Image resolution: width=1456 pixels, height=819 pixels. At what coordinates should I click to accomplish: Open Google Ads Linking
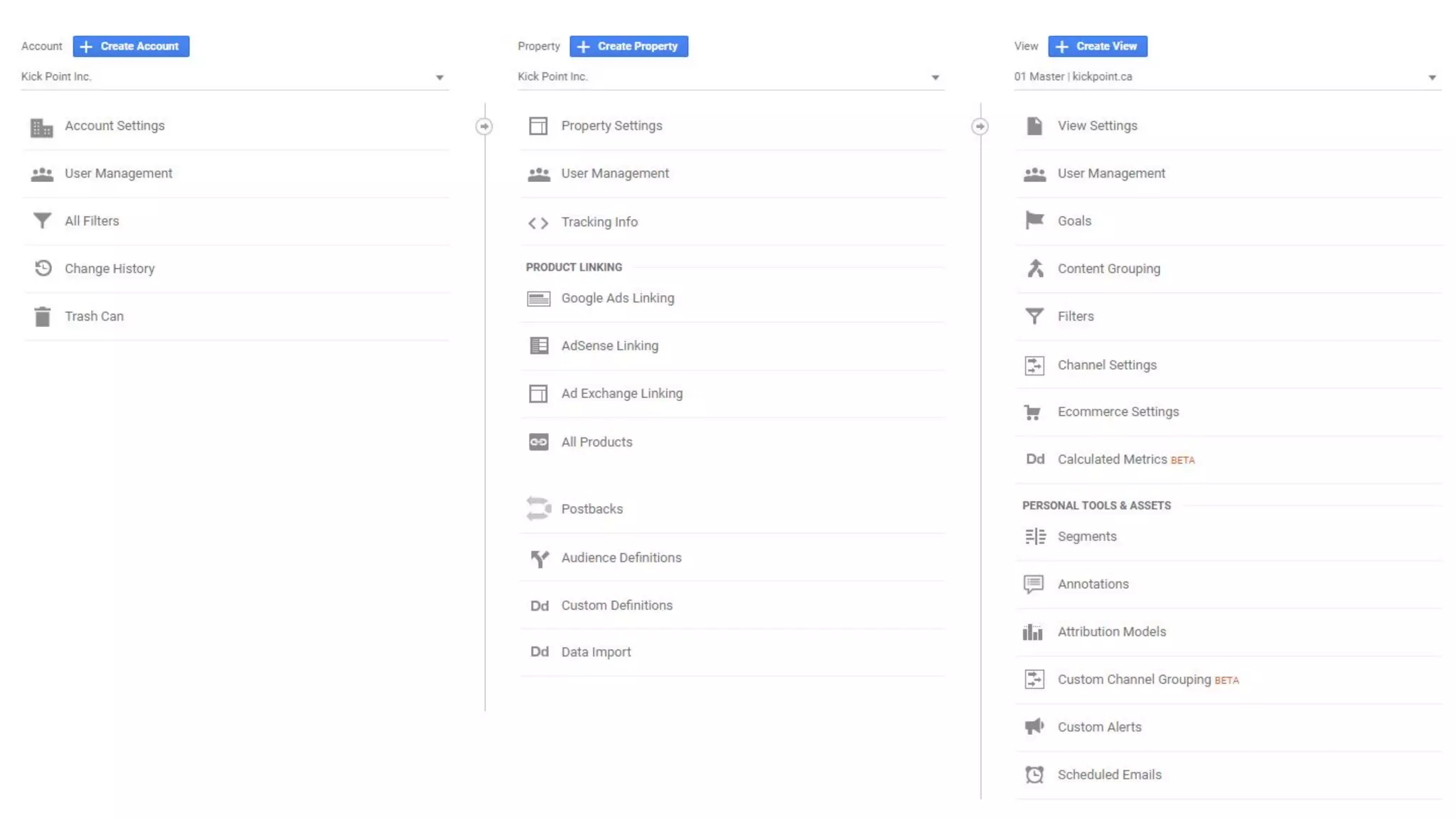pos(617,299)
